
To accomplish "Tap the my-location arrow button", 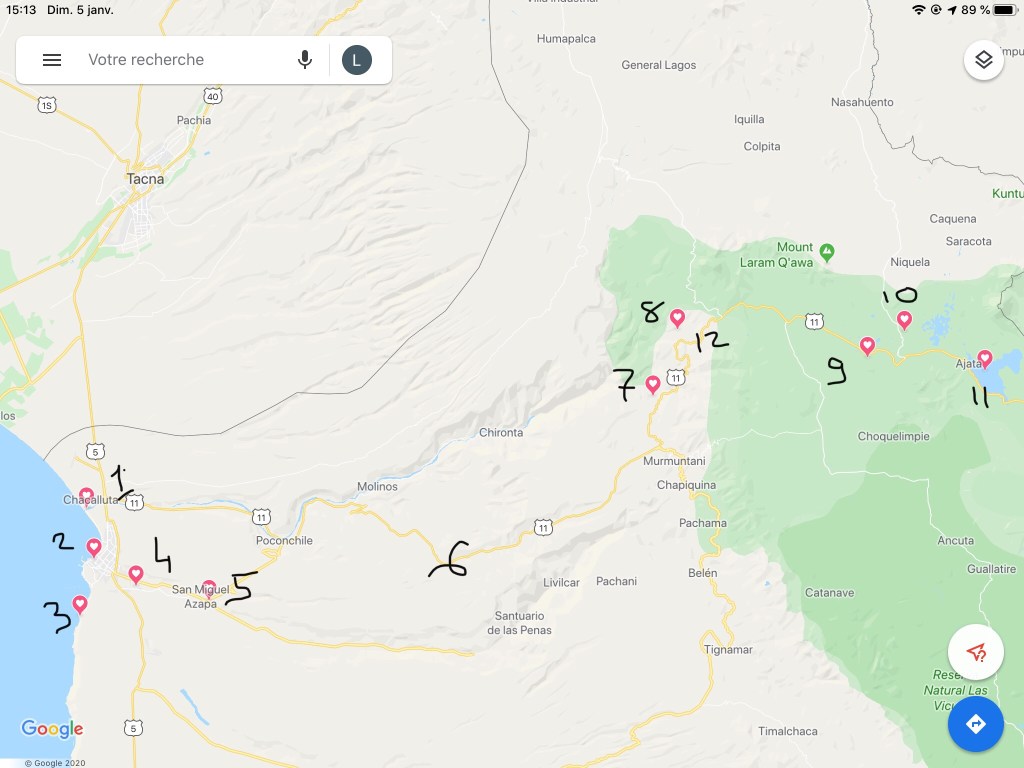I will [x=975, y=653].
